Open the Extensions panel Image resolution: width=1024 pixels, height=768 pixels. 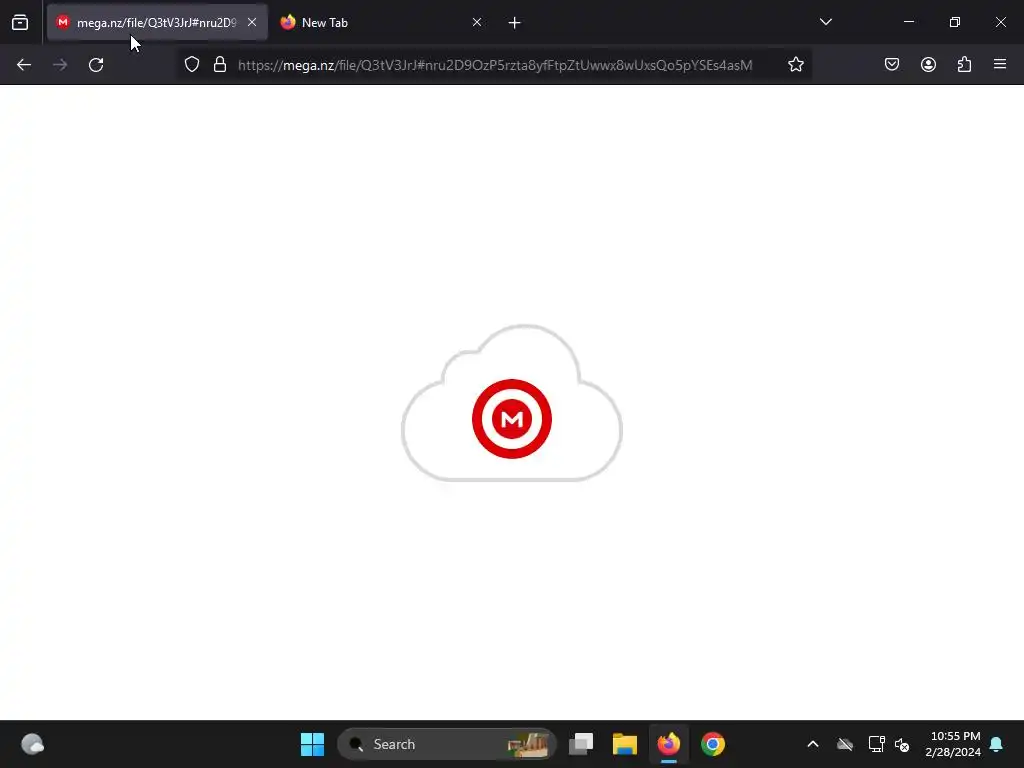point(964,65)
